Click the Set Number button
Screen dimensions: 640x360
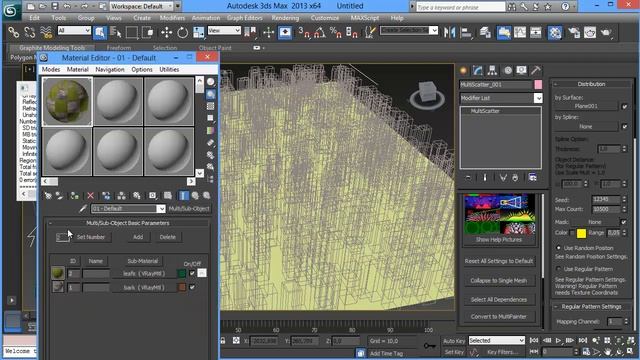[91, 237]
